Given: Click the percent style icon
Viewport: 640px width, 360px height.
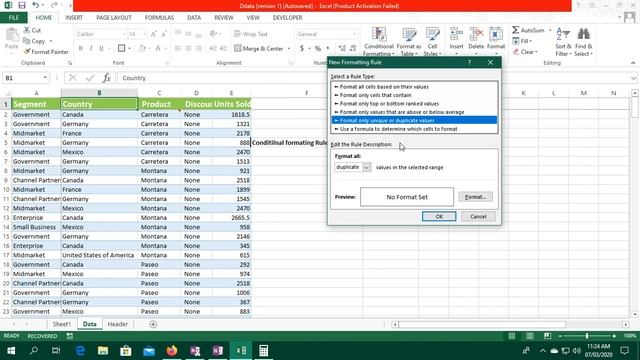Looking at the screenshot, I should point(318,48).
